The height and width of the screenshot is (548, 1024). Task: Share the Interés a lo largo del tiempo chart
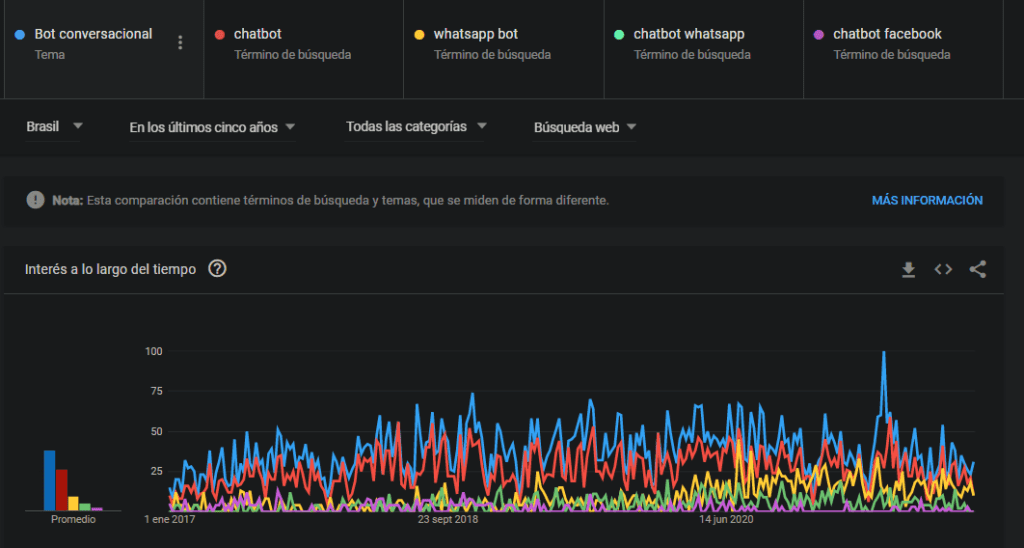978,269
